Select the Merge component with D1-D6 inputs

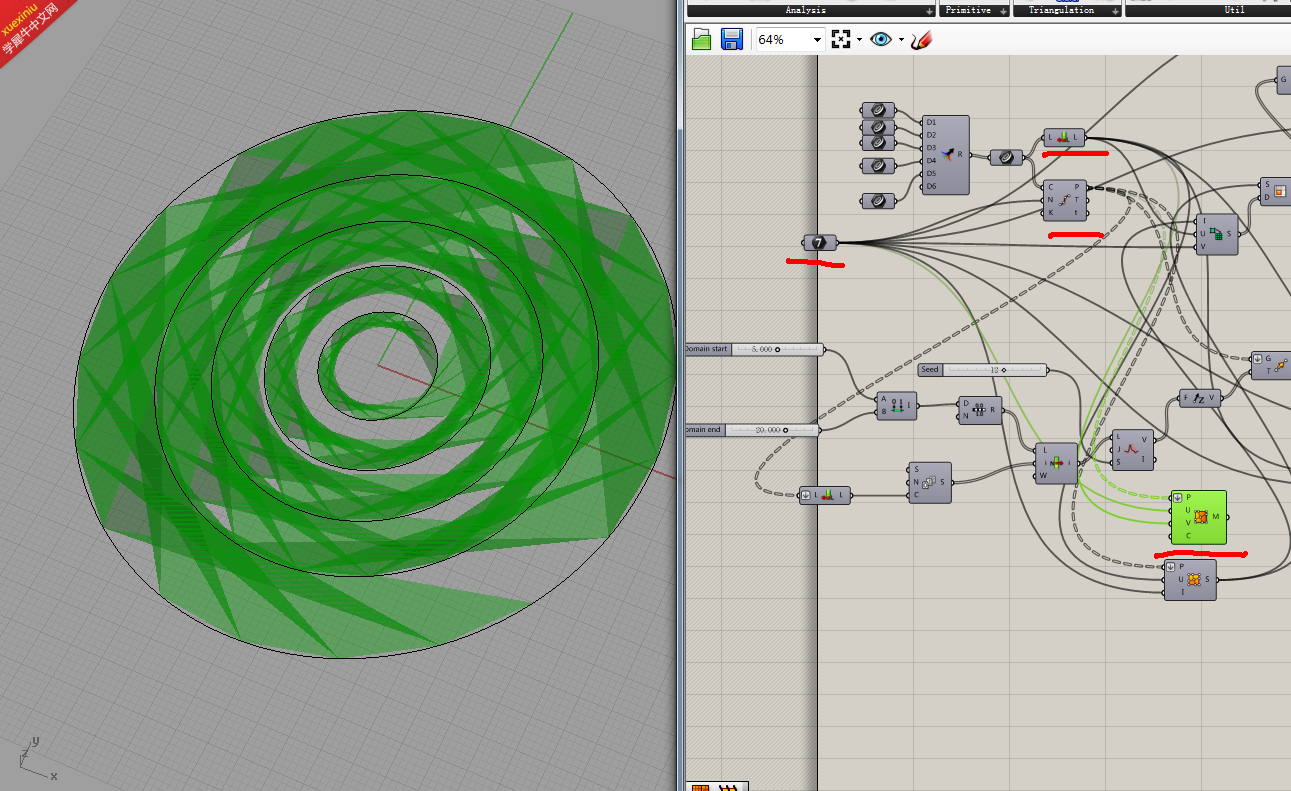[944, 155]
